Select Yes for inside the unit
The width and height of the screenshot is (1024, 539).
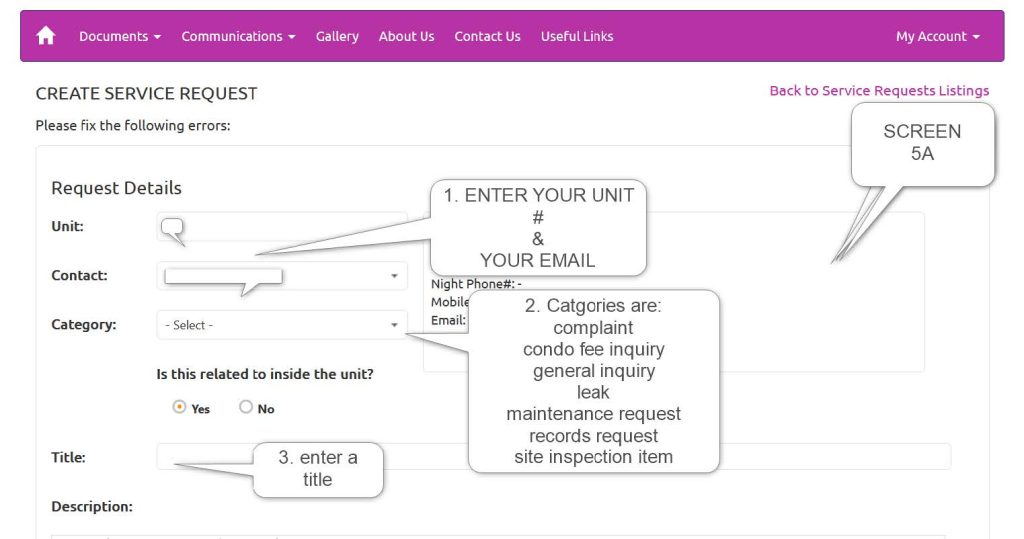pos(179,408)
